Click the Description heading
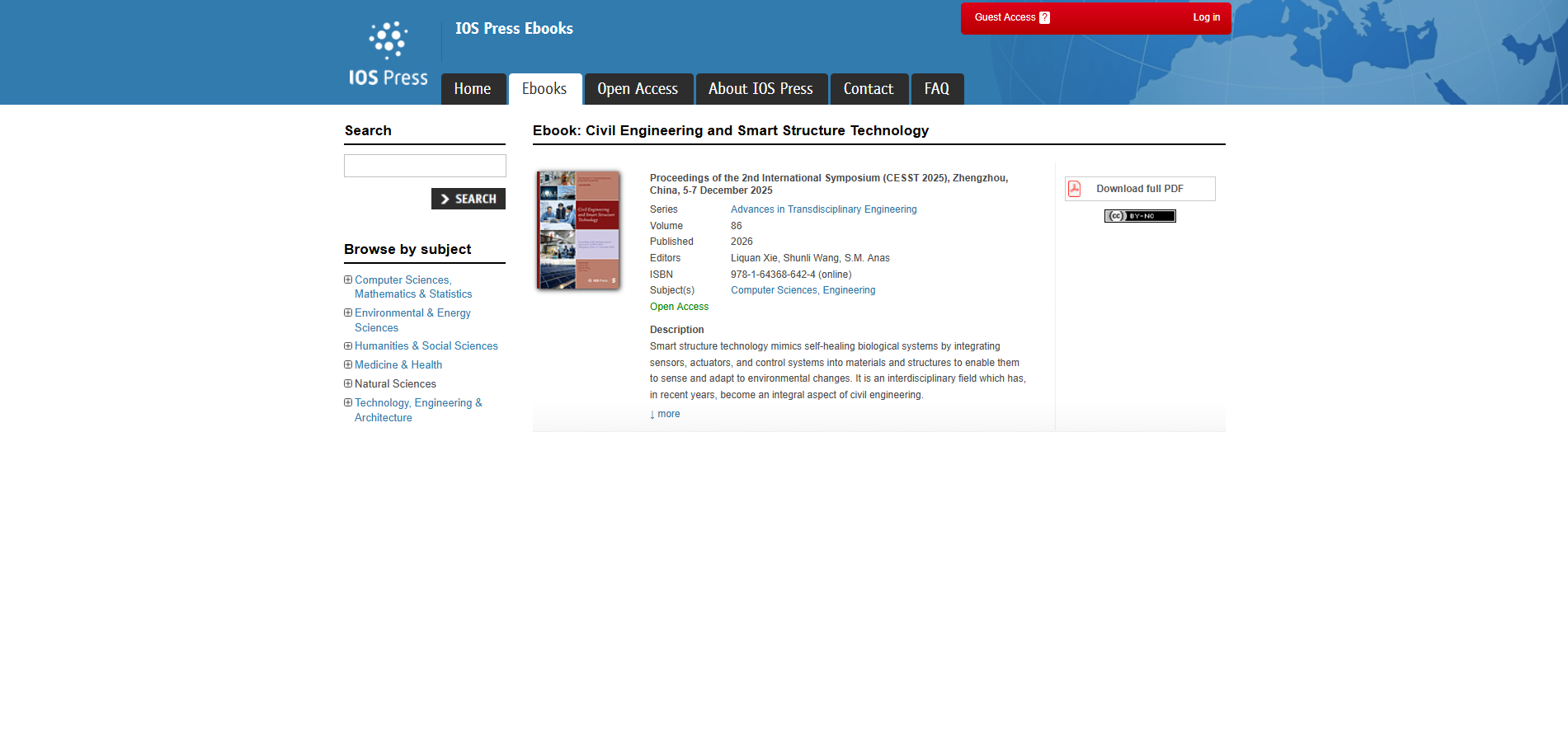The image size is (1568, 747). click(x=677, y=330)
